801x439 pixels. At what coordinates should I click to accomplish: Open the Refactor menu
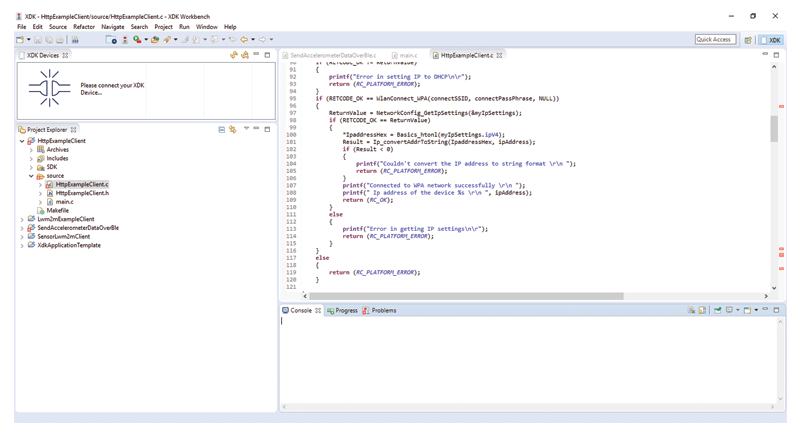[84, 27]
